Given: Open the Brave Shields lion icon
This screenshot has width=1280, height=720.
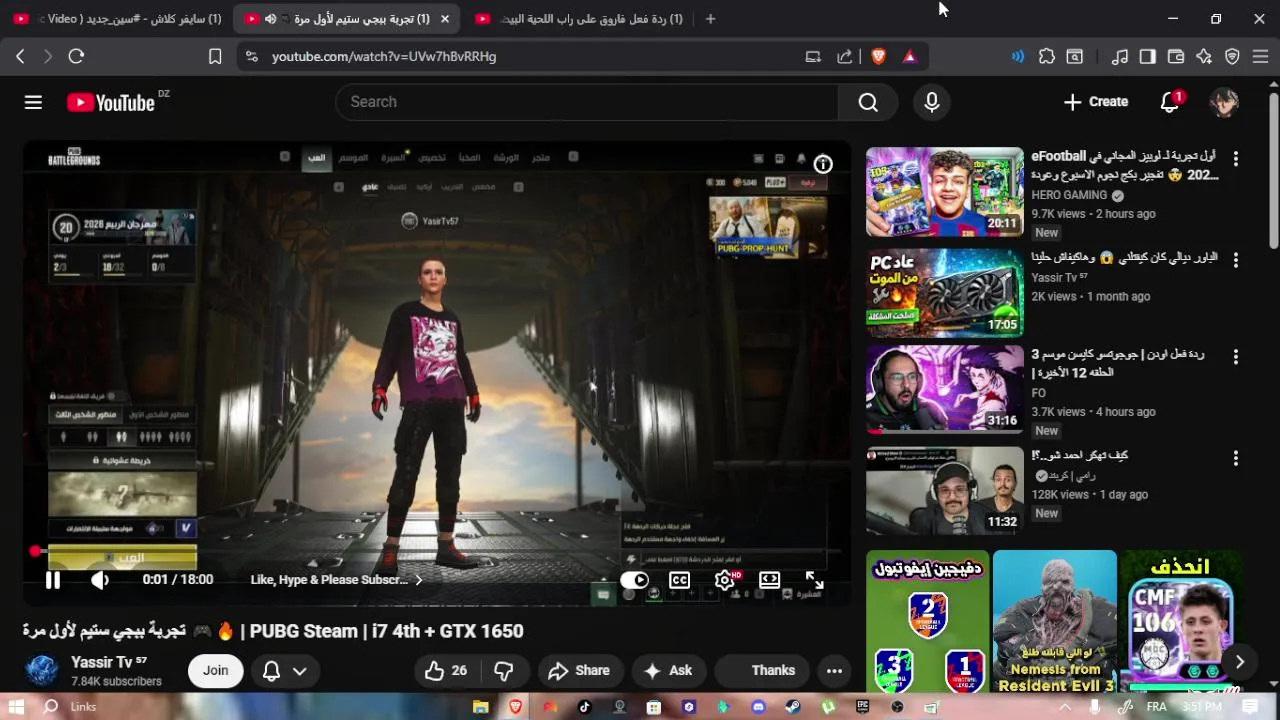Looking at the screenshot, I should 878,57.
